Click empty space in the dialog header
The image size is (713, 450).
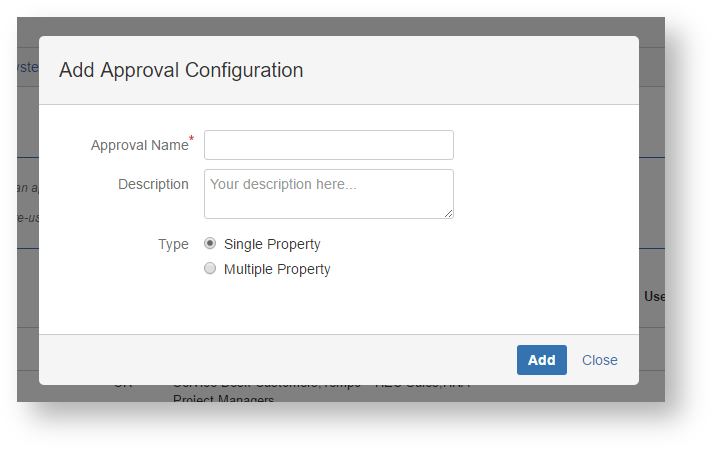tap(470, 70)
